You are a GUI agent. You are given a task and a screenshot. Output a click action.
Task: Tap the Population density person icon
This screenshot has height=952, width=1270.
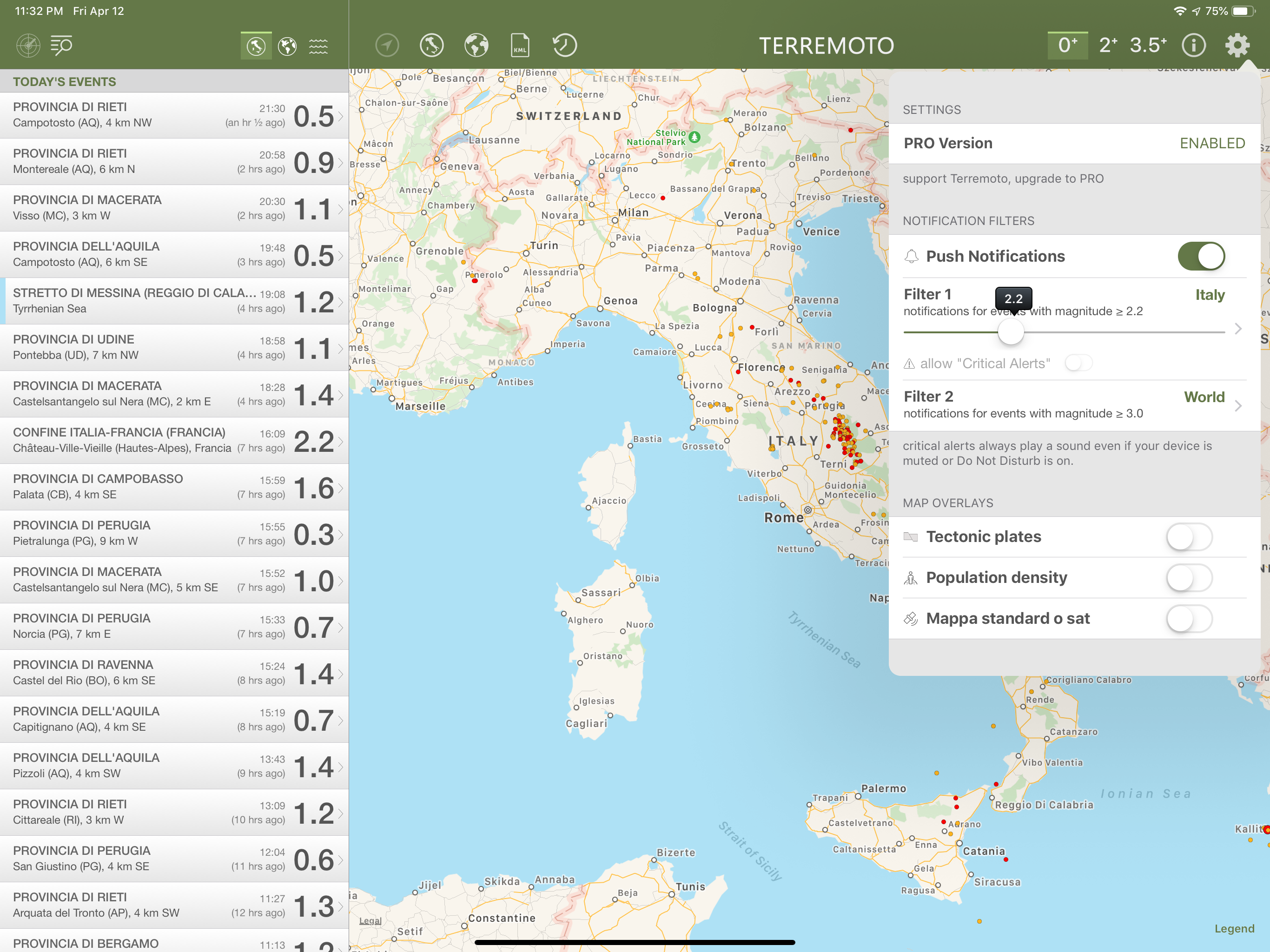pos(911,578)
